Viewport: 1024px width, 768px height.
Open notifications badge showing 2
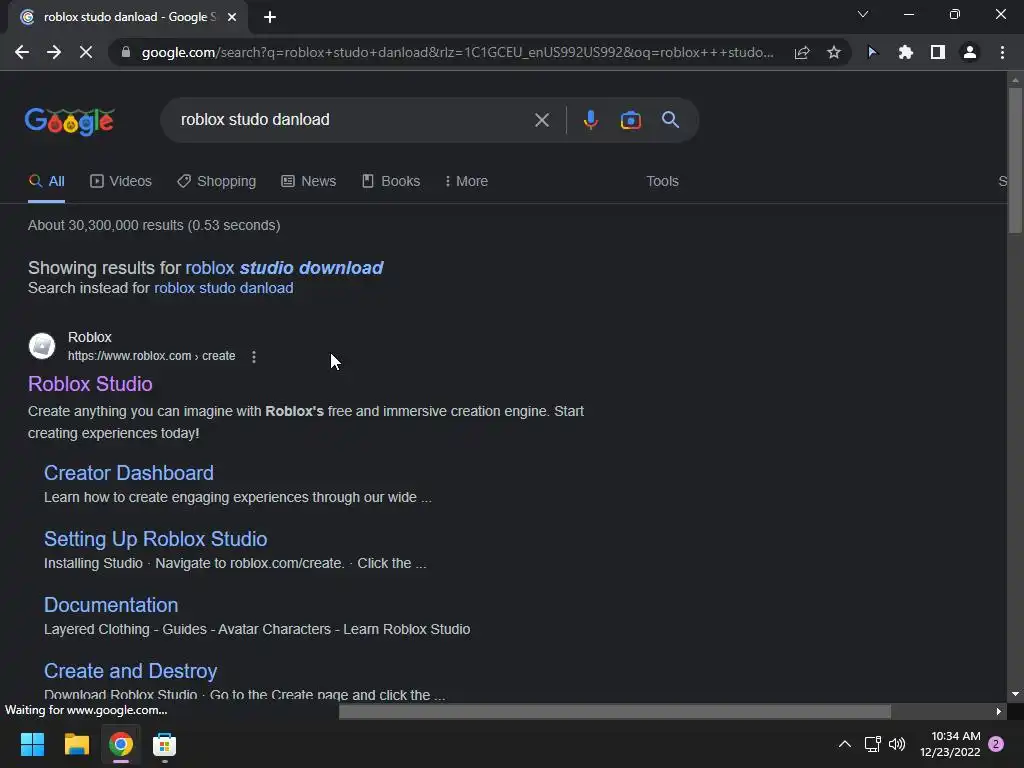pyautogui.click(x=996, y=744)
